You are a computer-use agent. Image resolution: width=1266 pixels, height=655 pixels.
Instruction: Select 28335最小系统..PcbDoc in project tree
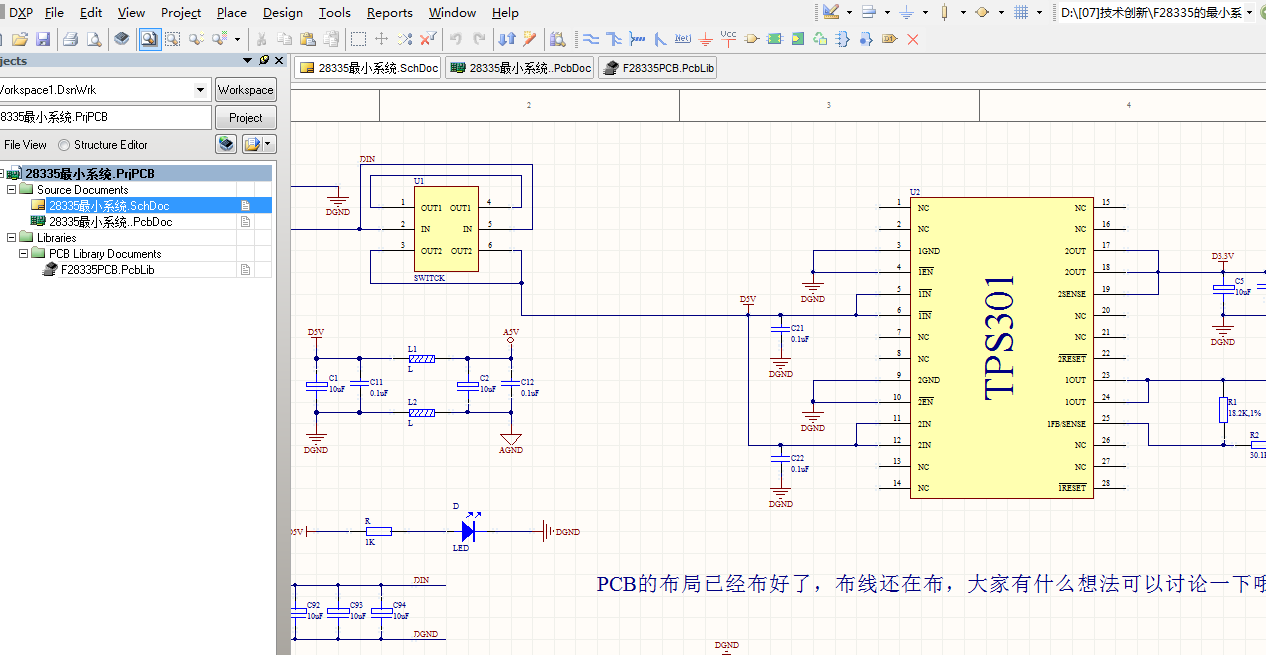point(109,222)
